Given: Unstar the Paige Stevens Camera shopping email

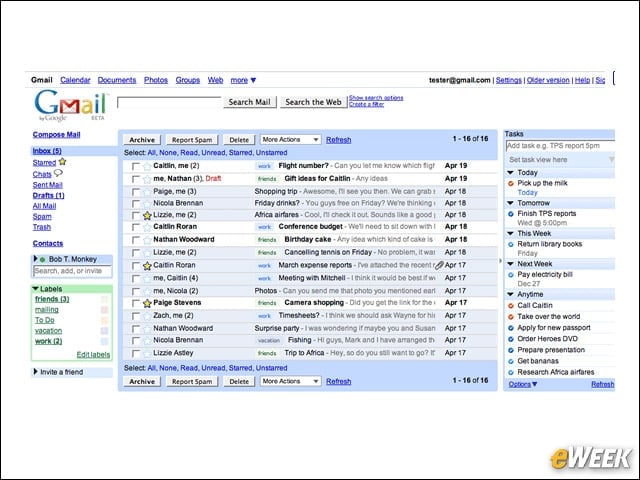Looking at the screenshot, I should click(x=147, y=303).
